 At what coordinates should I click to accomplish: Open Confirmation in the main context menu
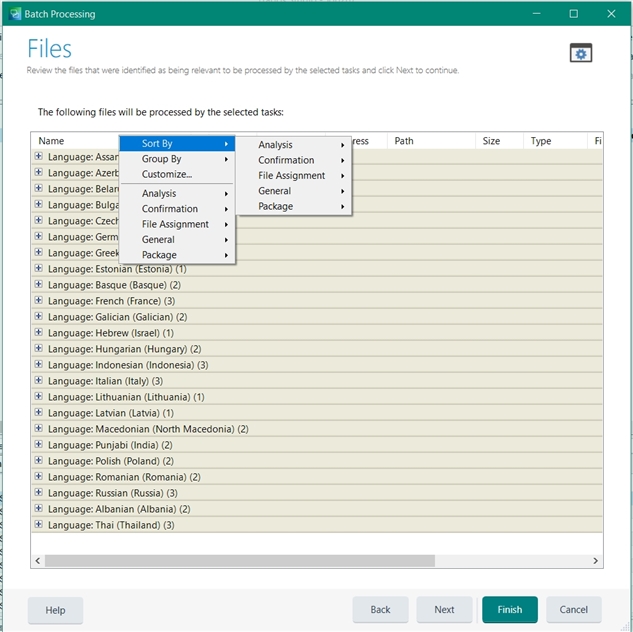[x=177, y=209]
